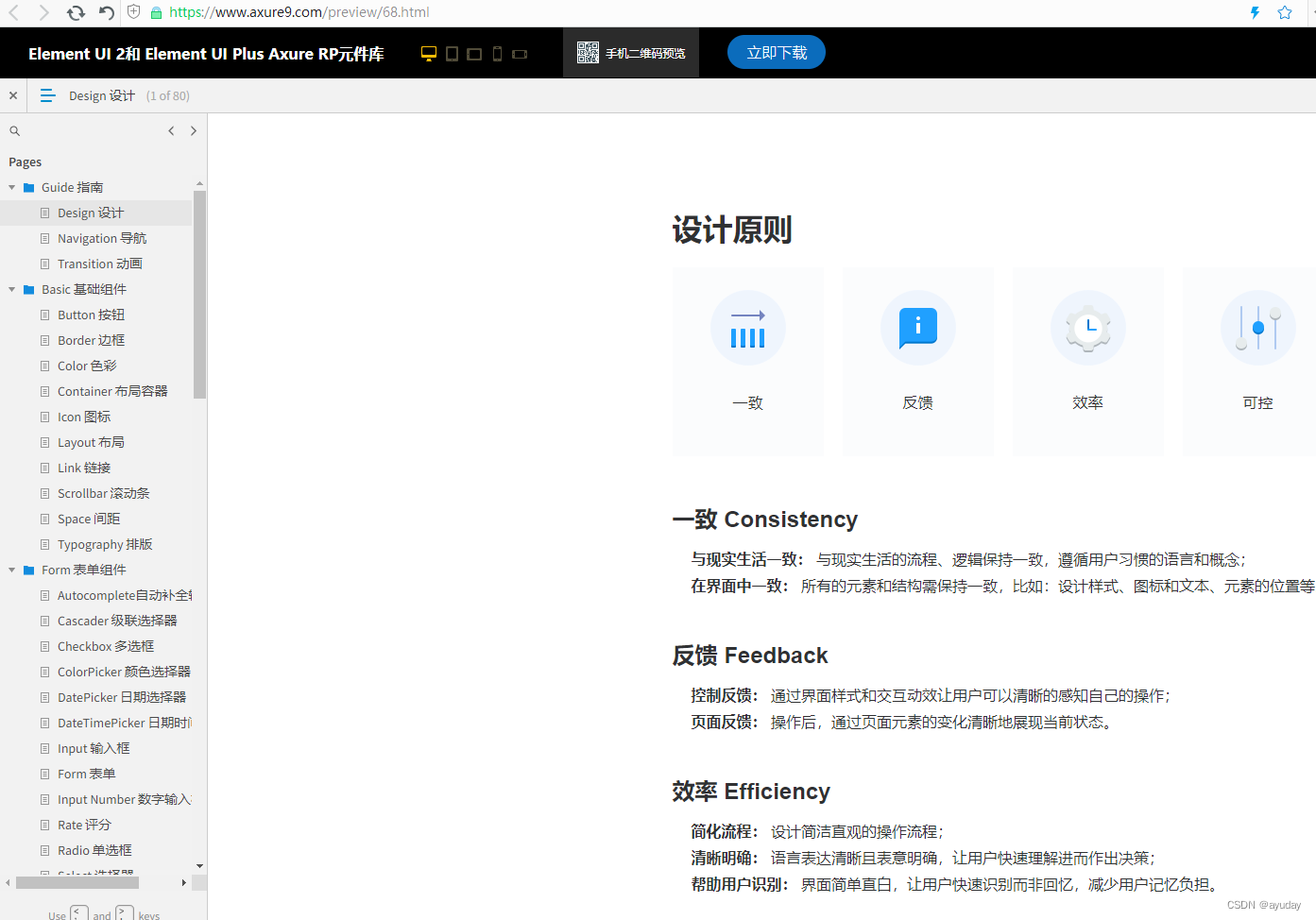This screenshot has width=1316, height=920.
Task: Open the search magnifier in the Pages panel
Action: tap(13, 130)
